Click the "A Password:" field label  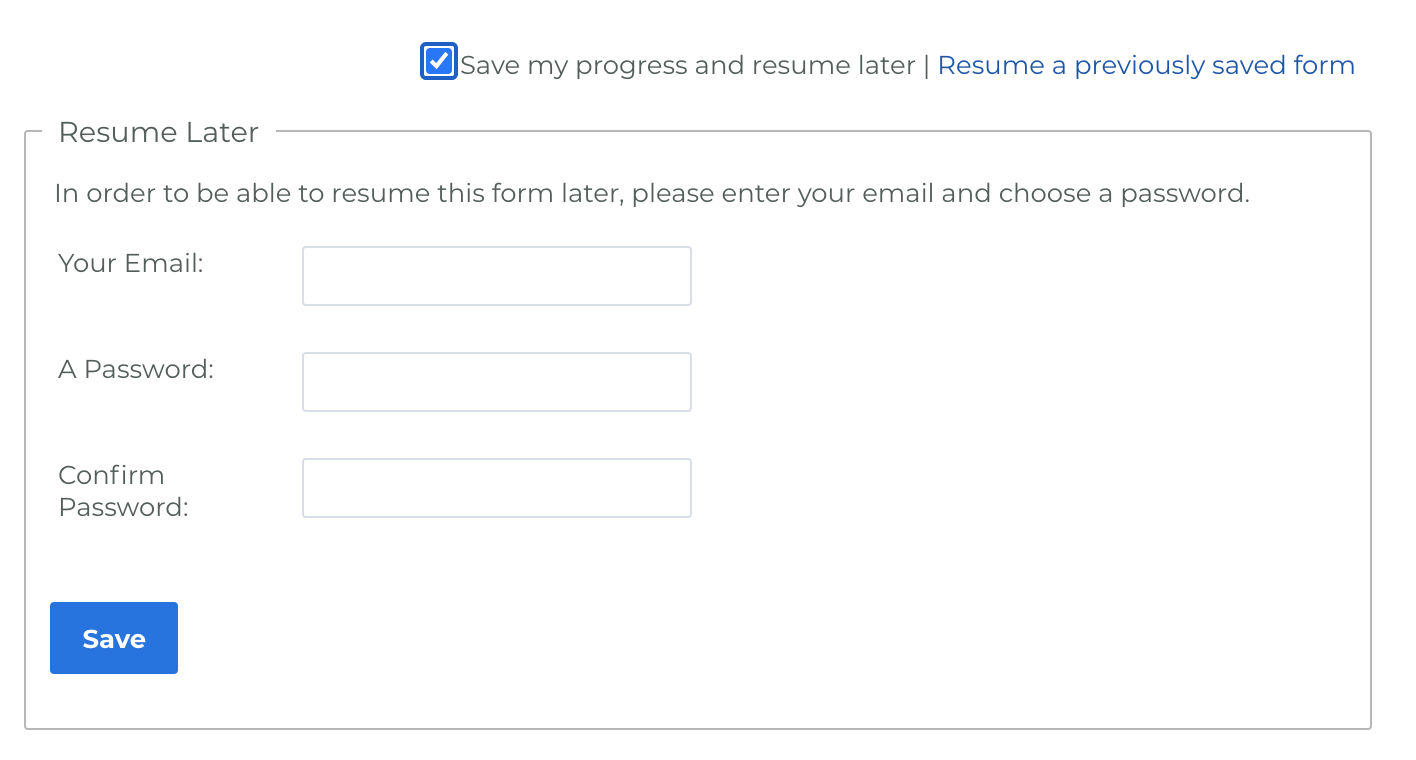pos(136,369)
